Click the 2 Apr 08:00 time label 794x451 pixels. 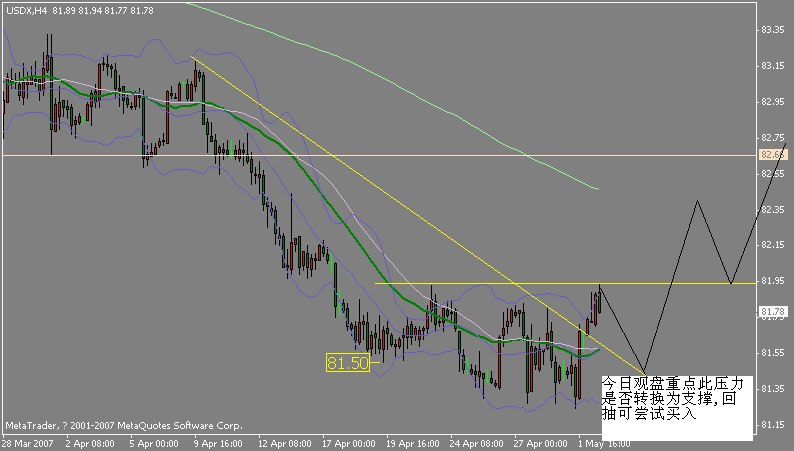[90, 444]
